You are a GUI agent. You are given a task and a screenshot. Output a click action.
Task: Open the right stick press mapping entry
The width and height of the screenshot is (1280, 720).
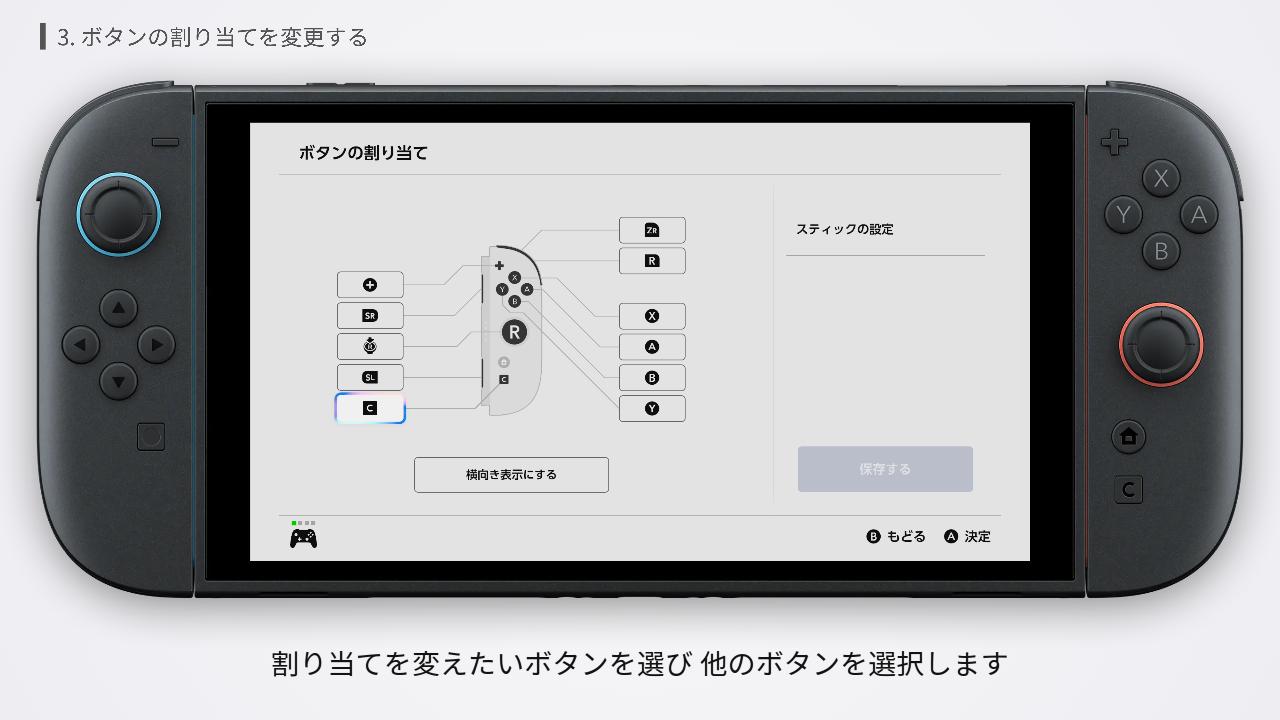click(x=370, y=346)
